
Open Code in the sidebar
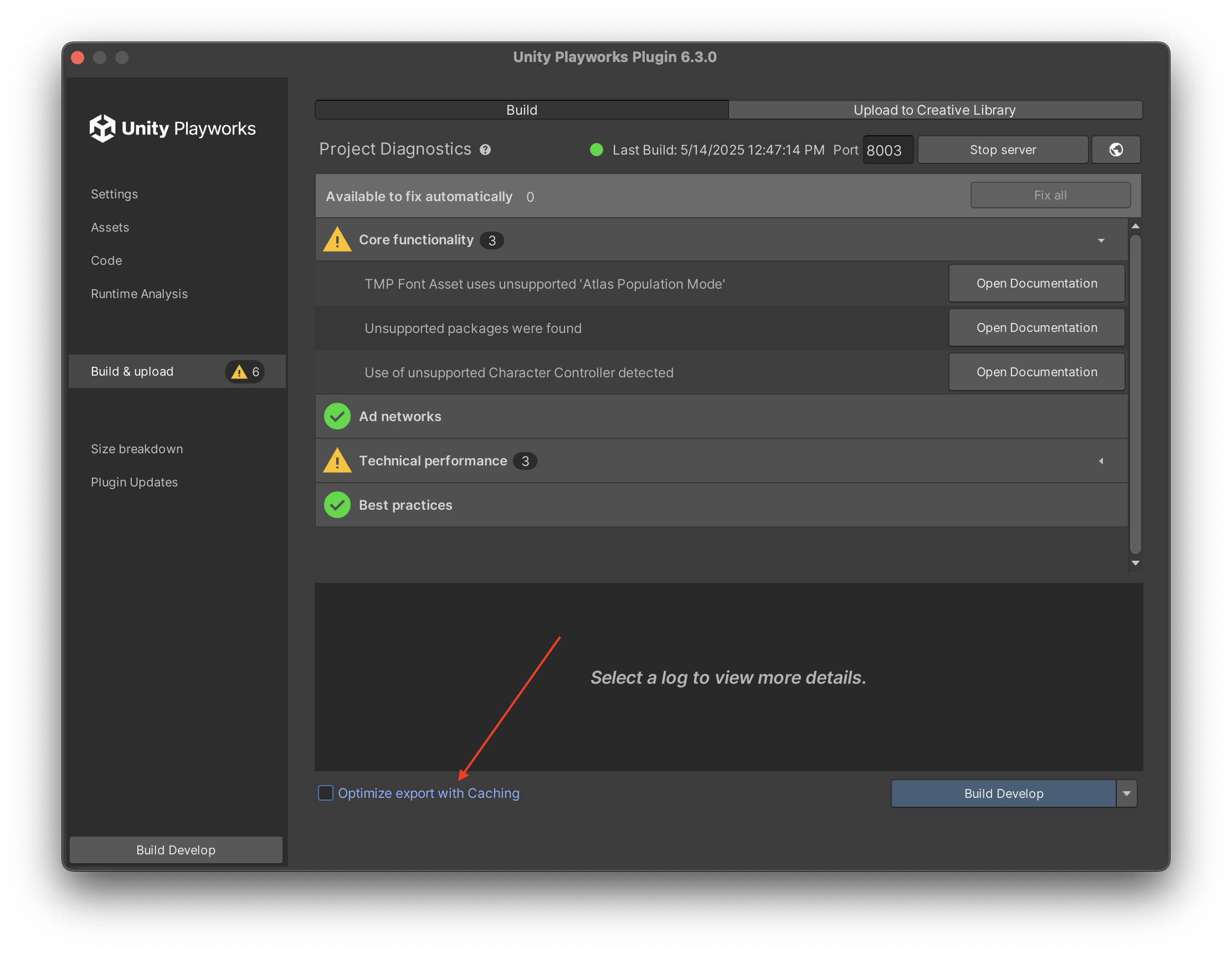click(x=106, y=260)
